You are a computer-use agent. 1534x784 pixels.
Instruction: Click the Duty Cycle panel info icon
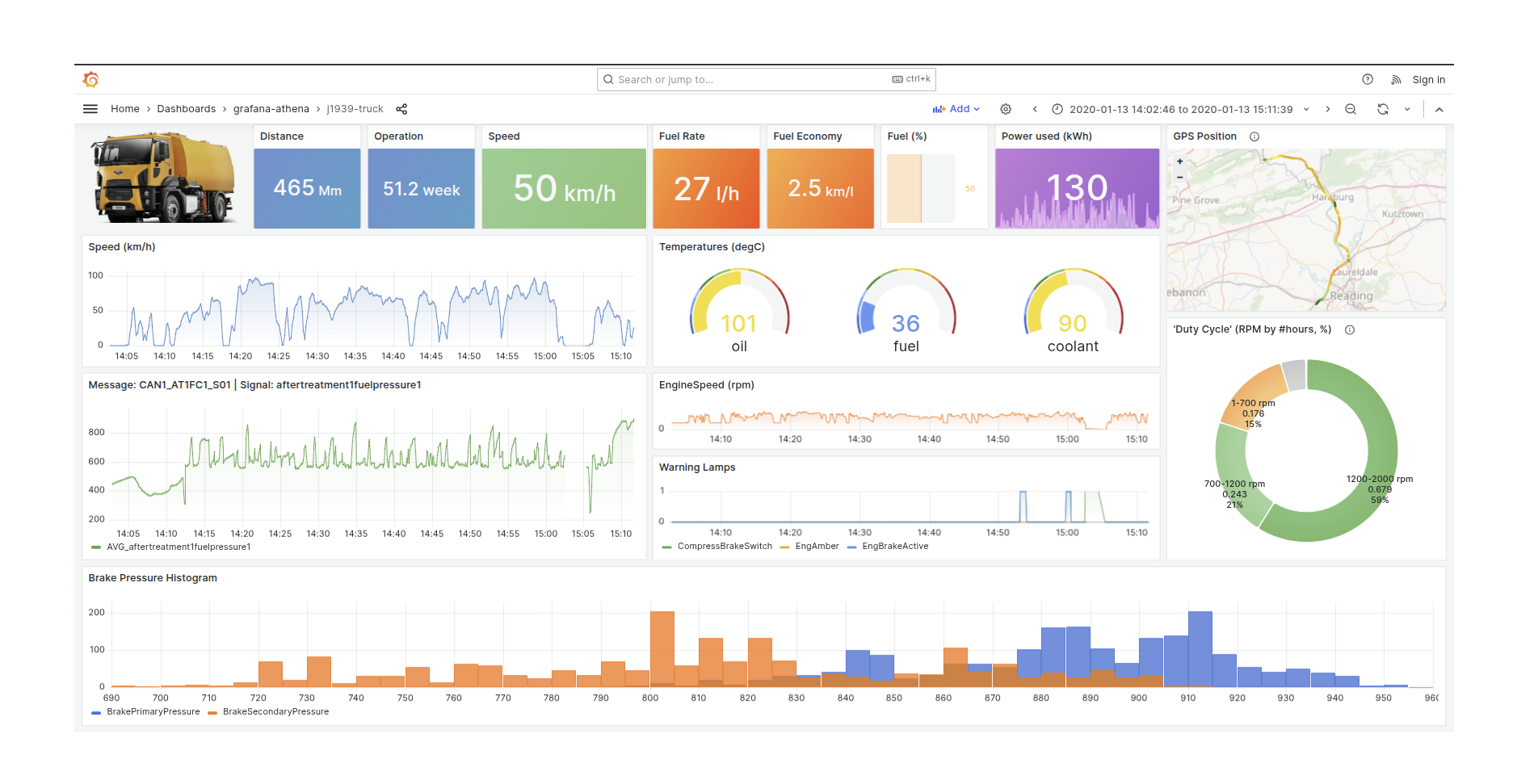pyautogui.click(x=1349, y=329)
